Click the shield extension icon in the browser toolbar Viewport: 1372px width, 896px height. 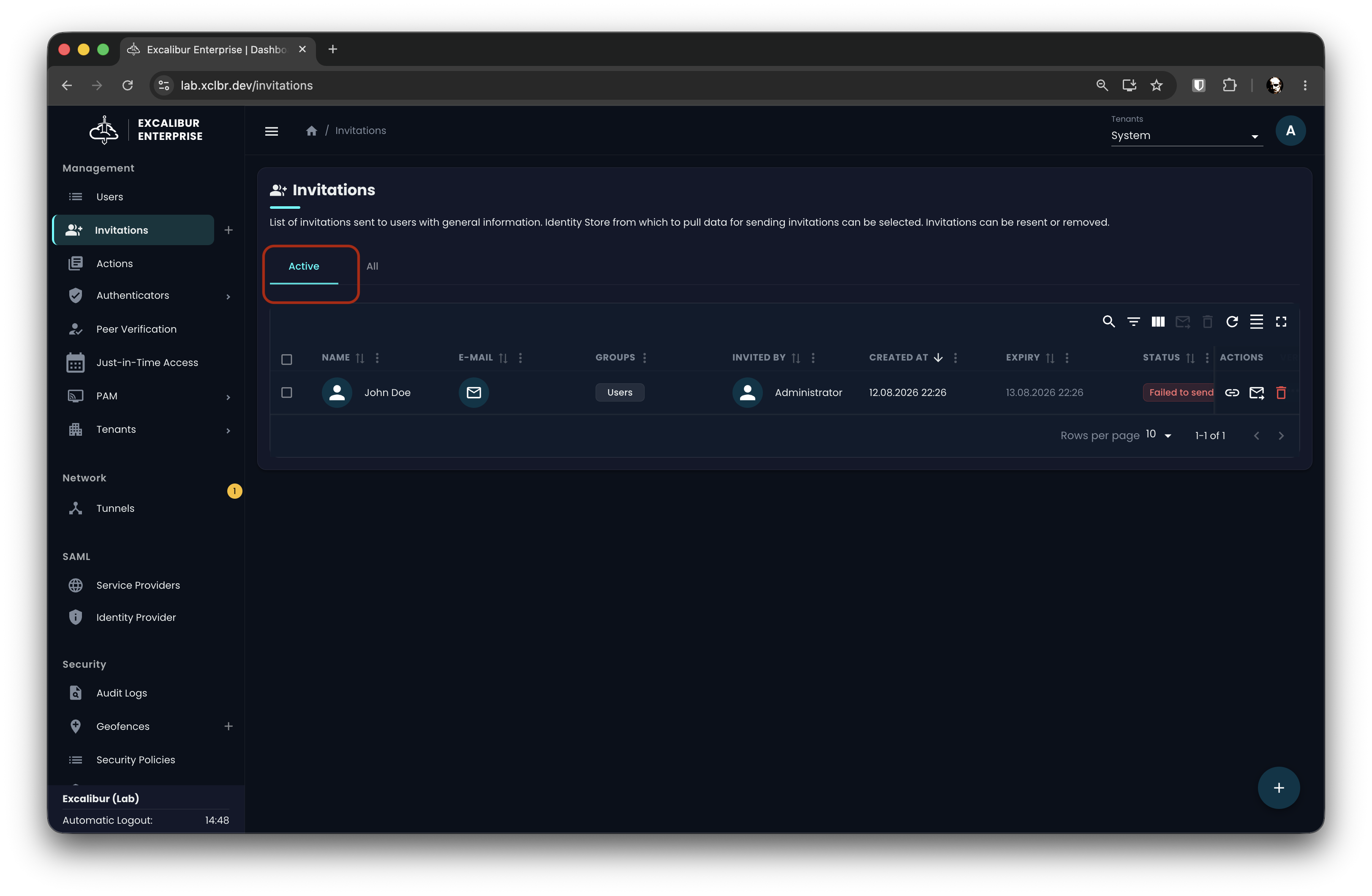1198,85
